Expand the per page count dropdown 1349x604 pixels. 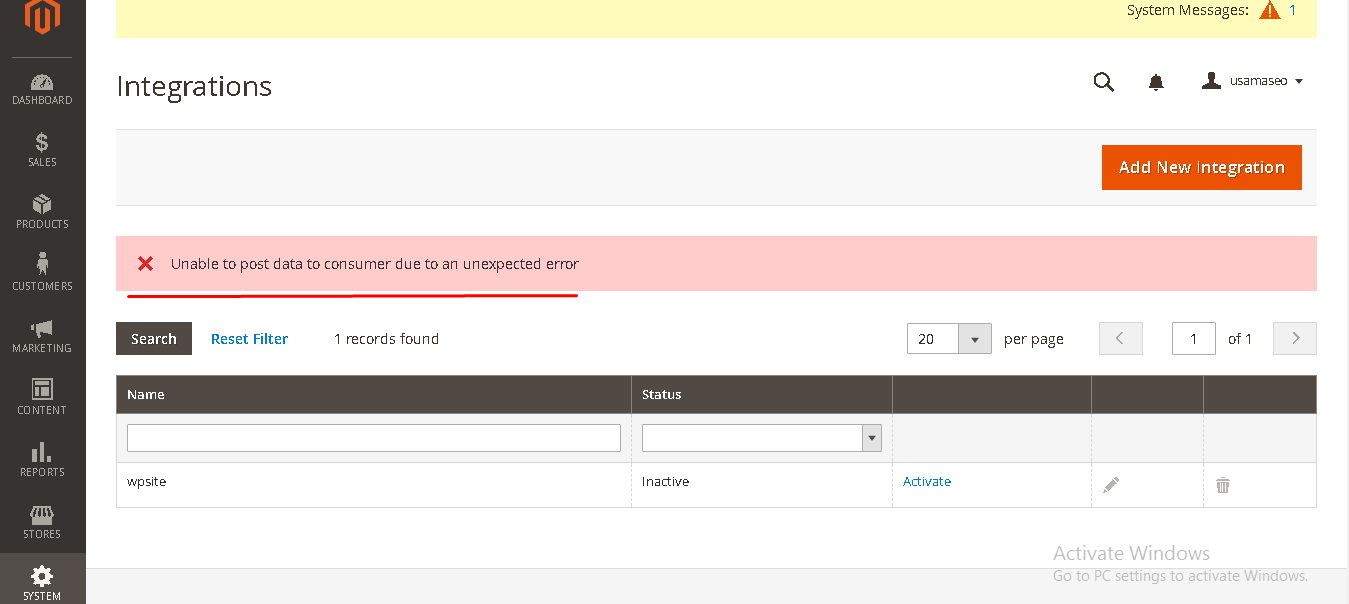pyautogui.click(x=974, y=339)
